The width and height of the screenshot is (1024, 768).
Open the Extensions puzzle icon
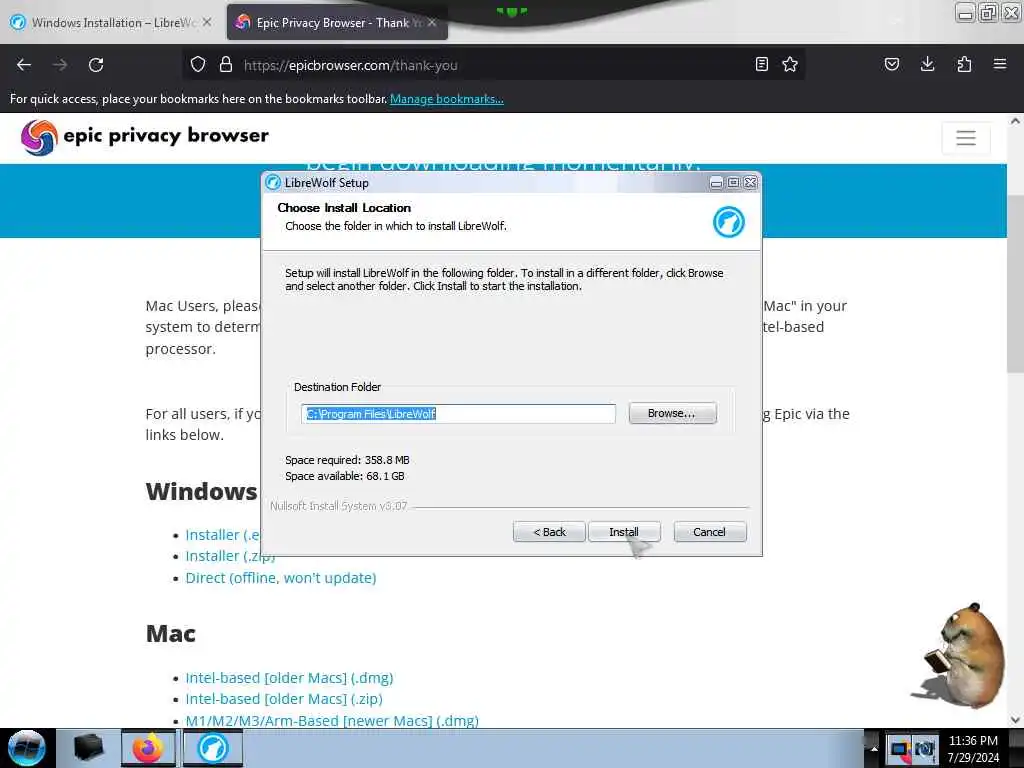964,64
